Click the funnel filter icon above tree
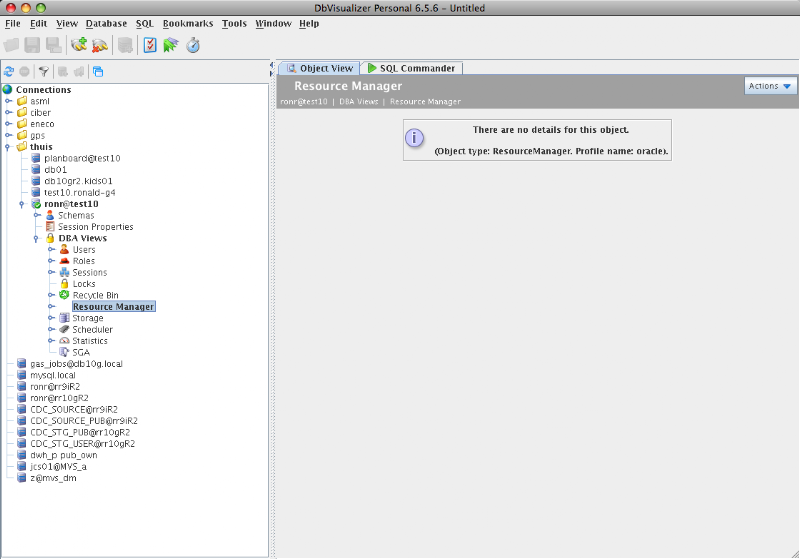The height and width of the screenshot is (559, 800). coord(44,72)
